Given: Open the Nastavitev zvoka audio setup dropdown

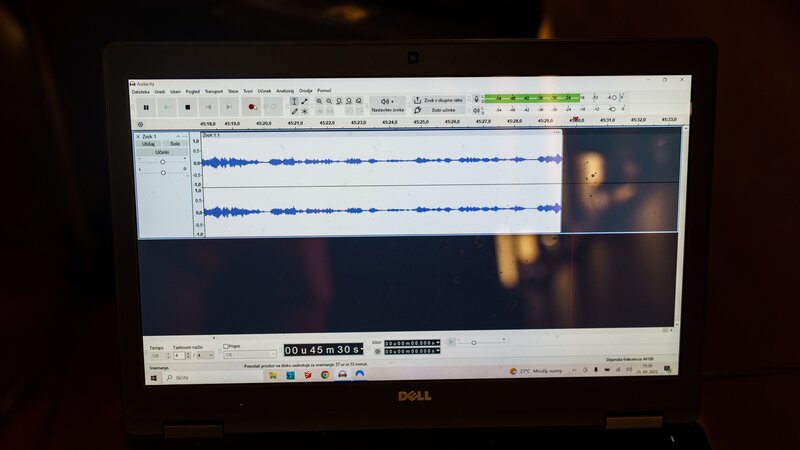Looking at the screenshot, I should tap(387, 105).
